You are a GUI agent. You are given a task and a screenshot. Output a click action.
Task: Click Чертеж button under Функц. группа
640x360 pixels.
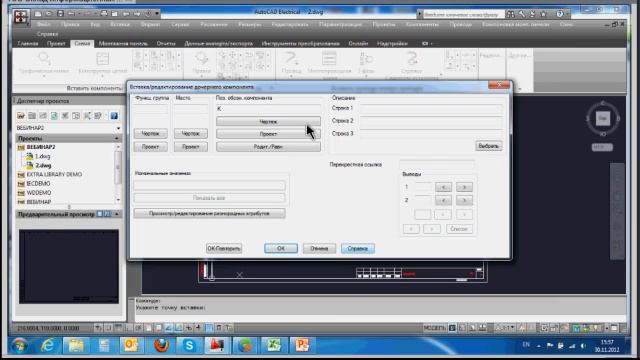(151, 133)
